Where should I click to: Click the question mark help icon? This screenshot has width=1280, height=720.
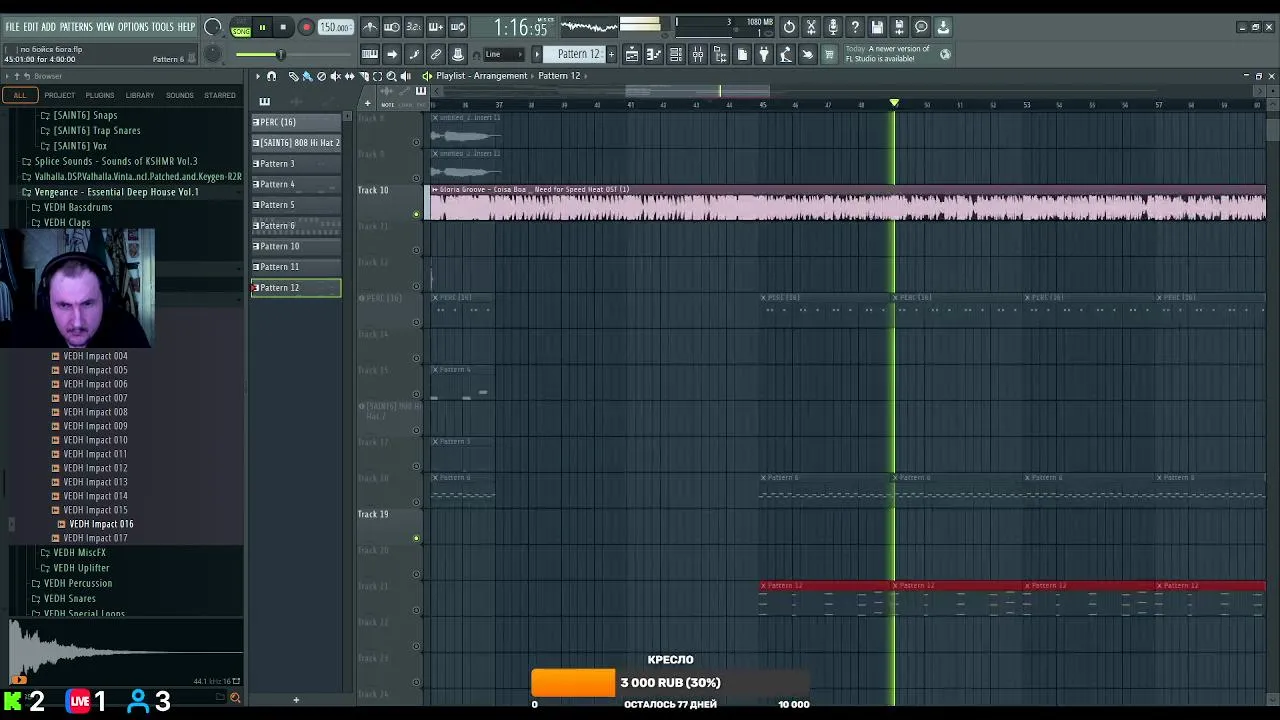[855, 27]
